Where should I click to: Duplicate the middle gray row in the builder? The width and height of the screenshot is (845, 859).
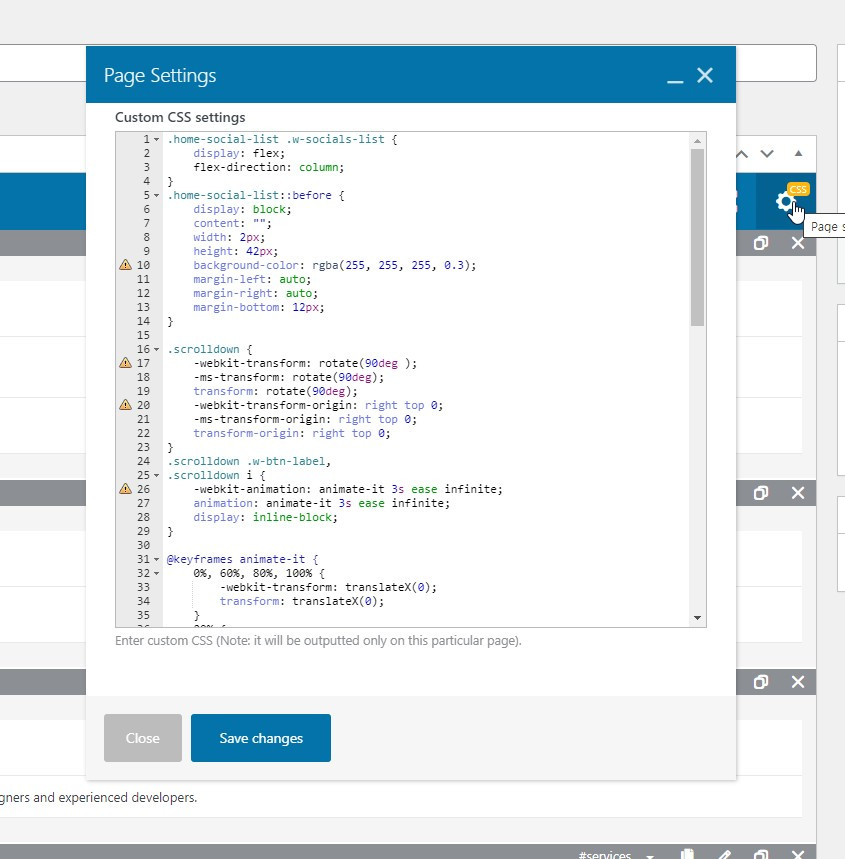click(x=761, y=493)
